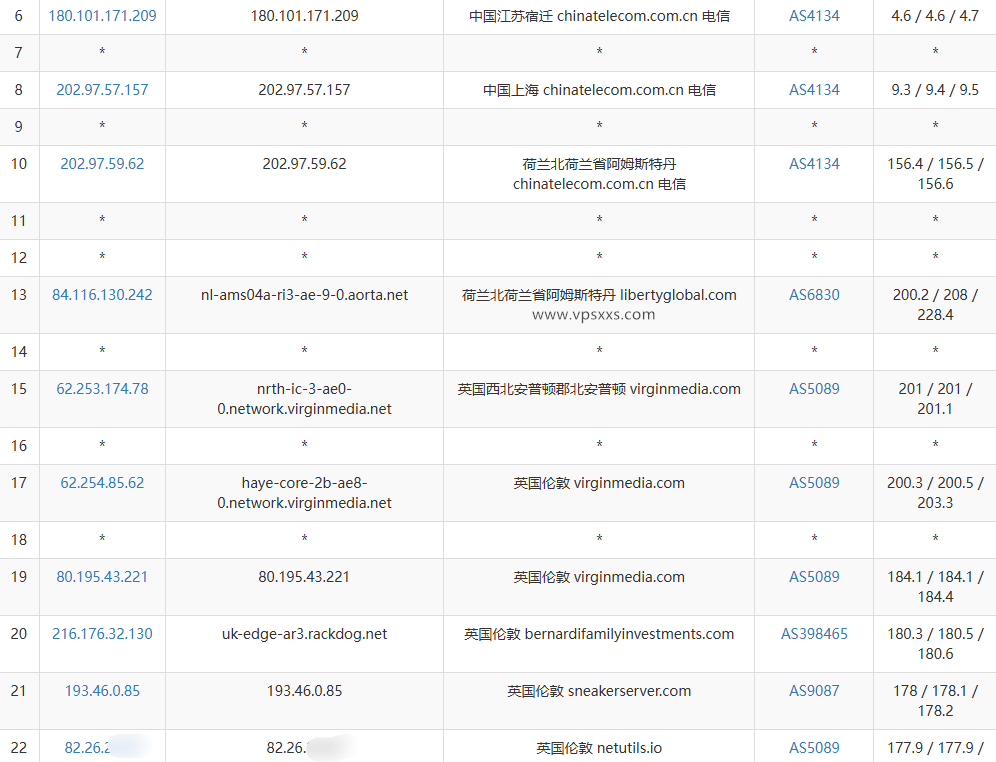
Task: Open IP link 80.195.43.221
Action: [x=102, y=577]
